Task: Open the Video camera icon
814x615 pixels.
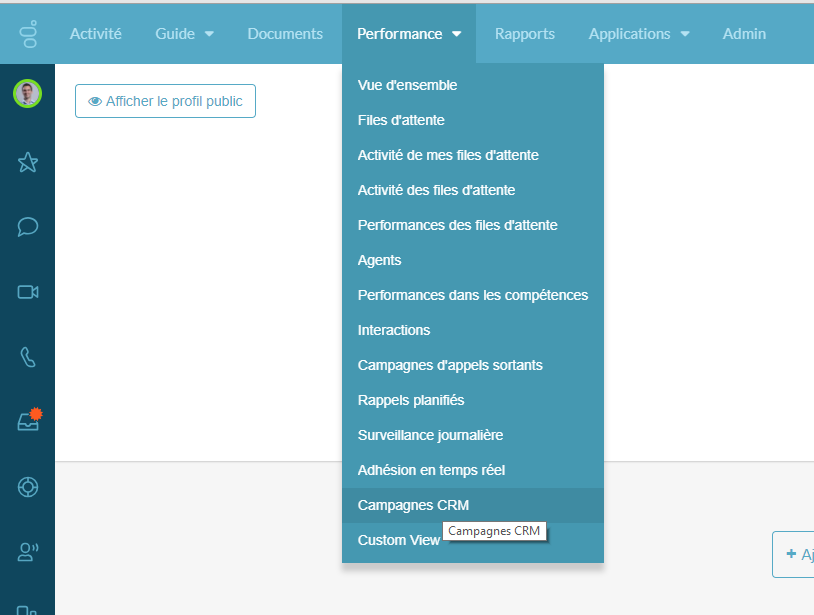Action: [x=27, y=292]
